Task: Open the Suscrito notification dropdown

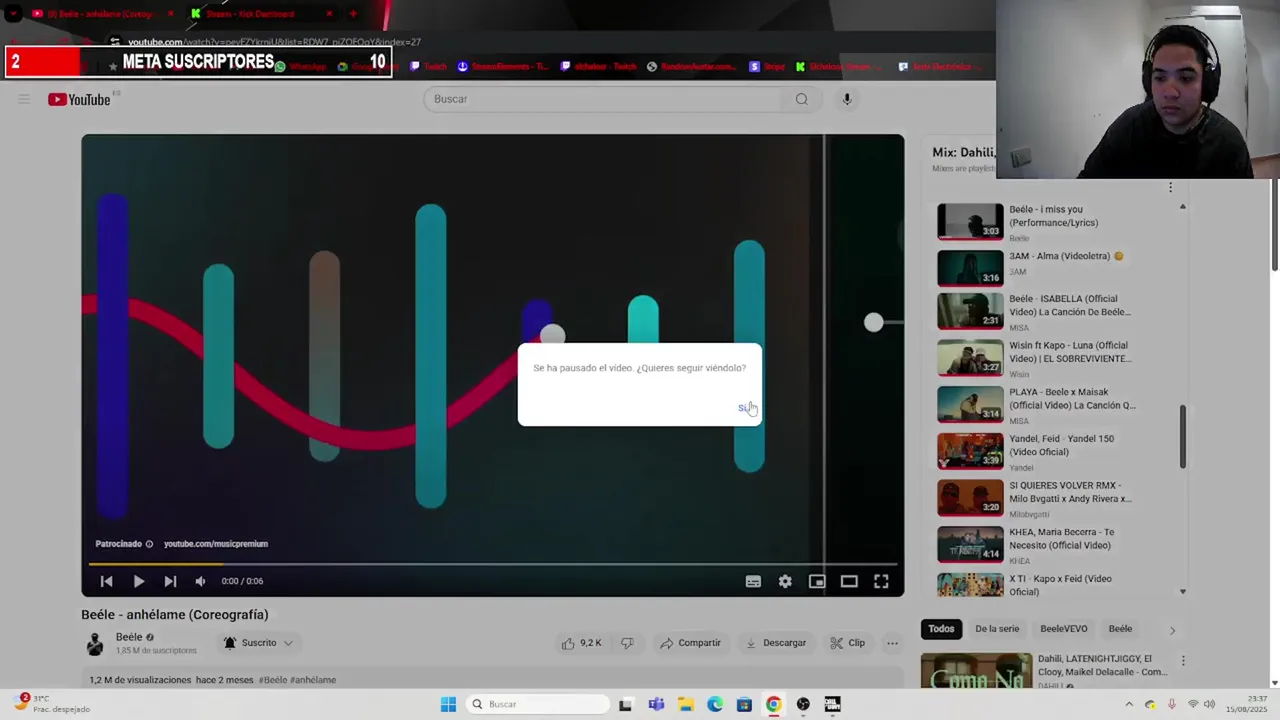Action: click(258, 643)
